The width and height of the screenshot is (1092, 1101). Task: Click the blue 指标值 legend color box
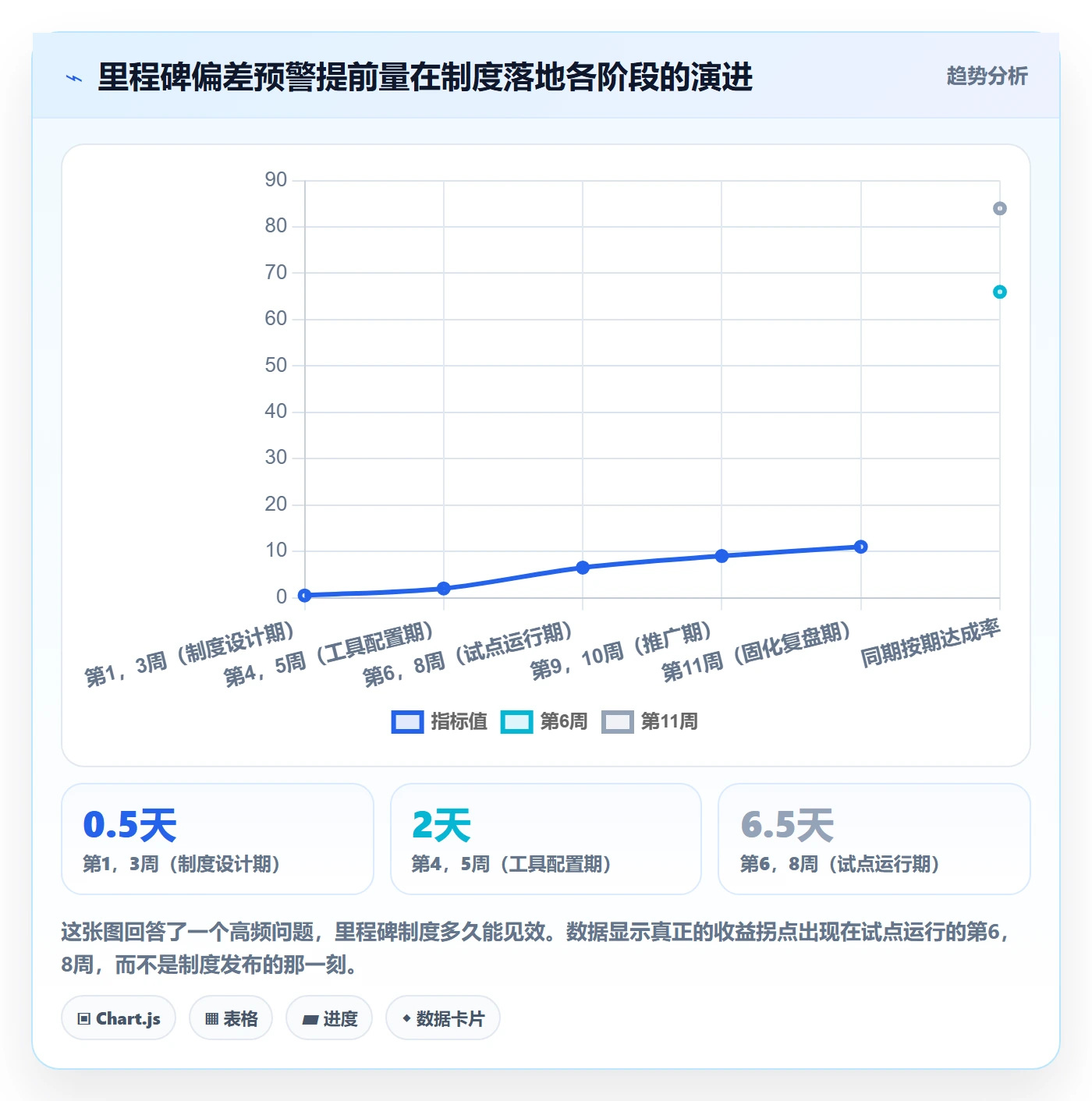(x=407, y=722)
